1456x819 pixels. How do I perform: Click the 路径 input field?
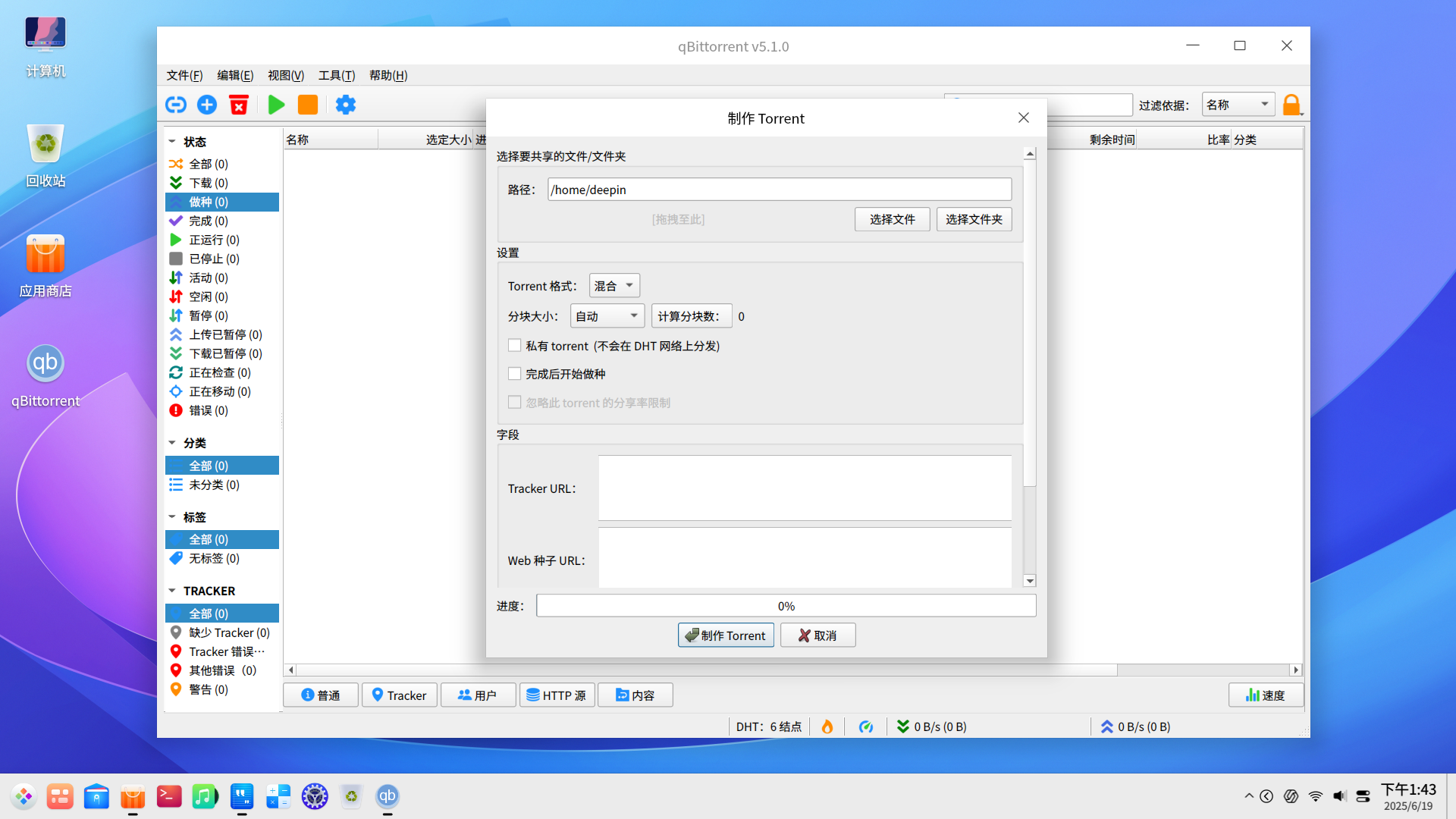click(x=780, y=190)
